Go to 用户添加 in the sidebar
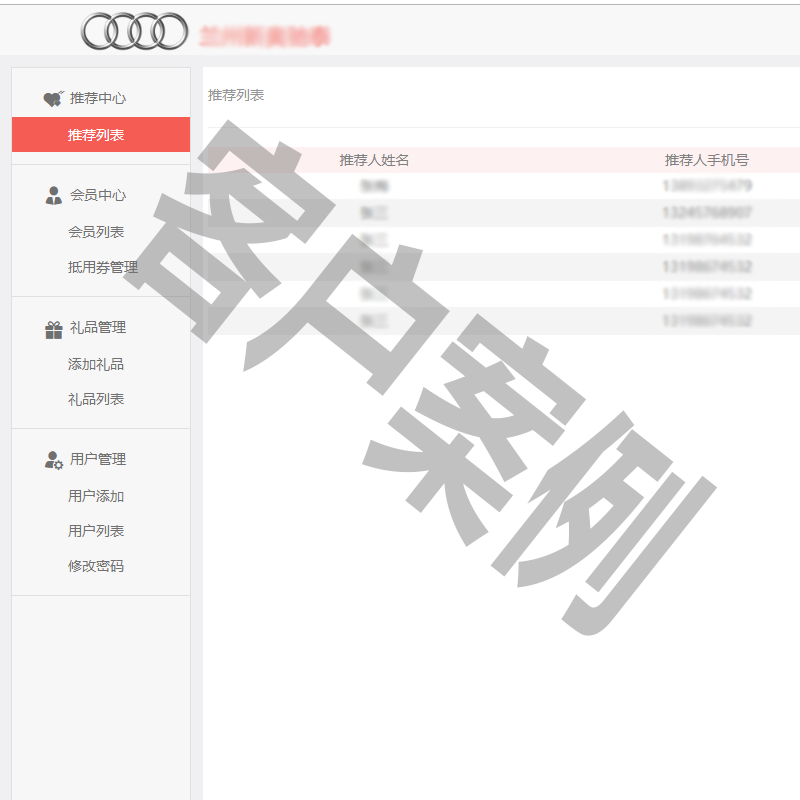This screenshot has width=800, height=800. 96,496
